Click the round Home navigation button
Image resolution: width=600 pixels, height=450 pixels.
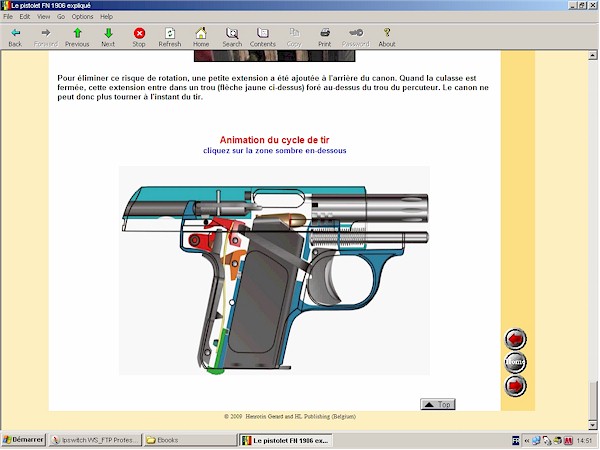click(515, 362)
